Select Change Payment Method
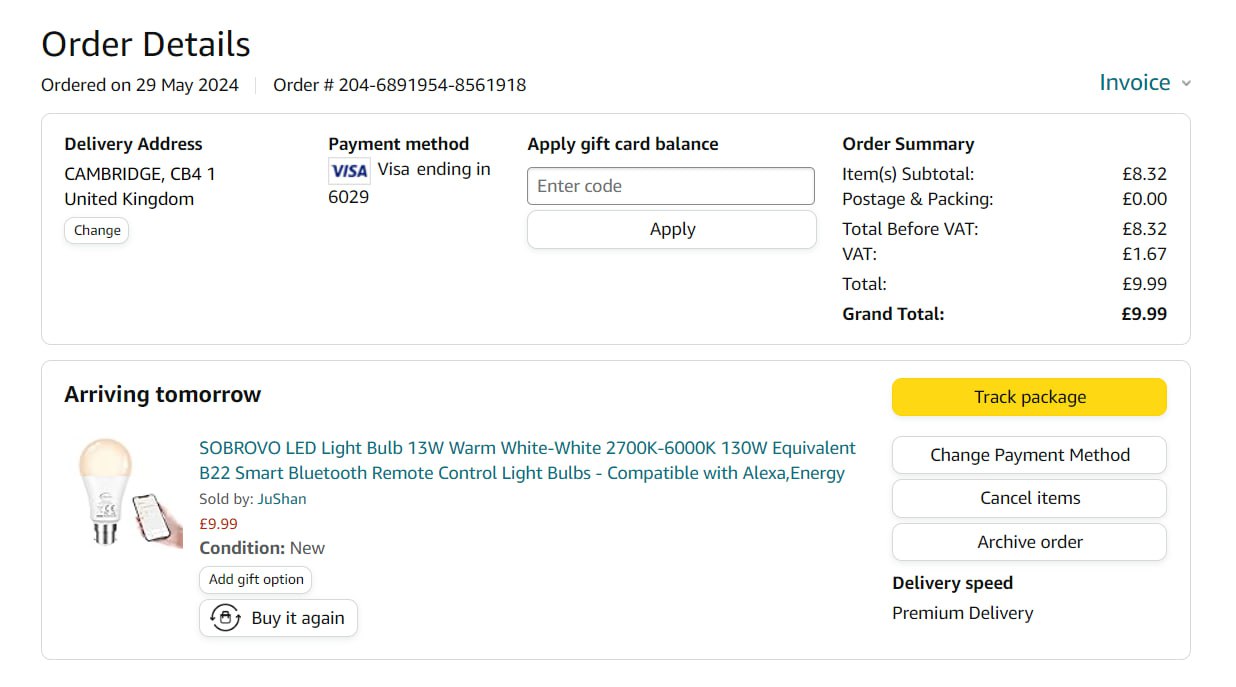1236x687 pixels. [1029, 455]
